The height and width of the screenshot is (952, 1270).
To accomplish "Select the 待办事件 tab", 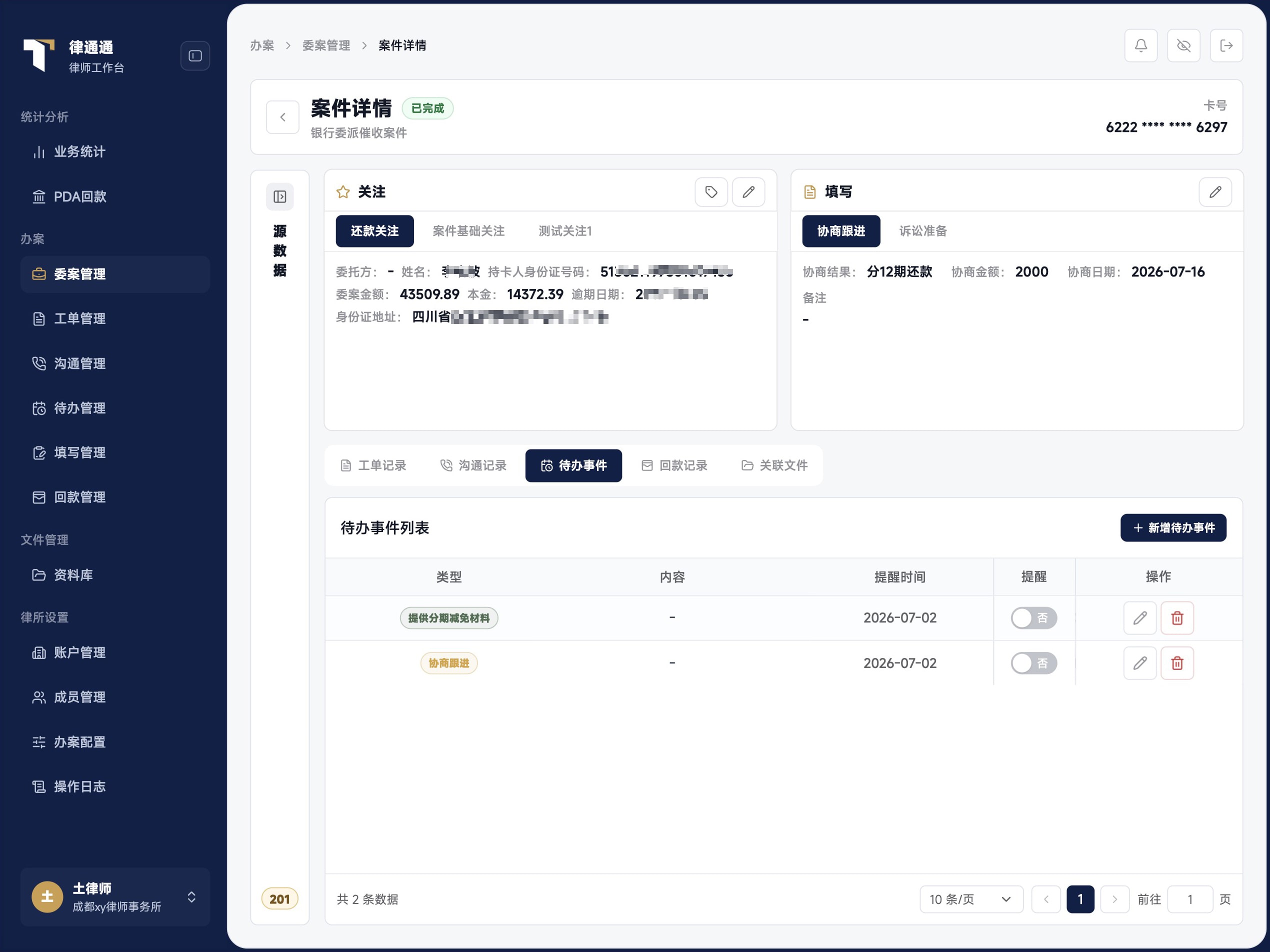I will coord(573,465).
